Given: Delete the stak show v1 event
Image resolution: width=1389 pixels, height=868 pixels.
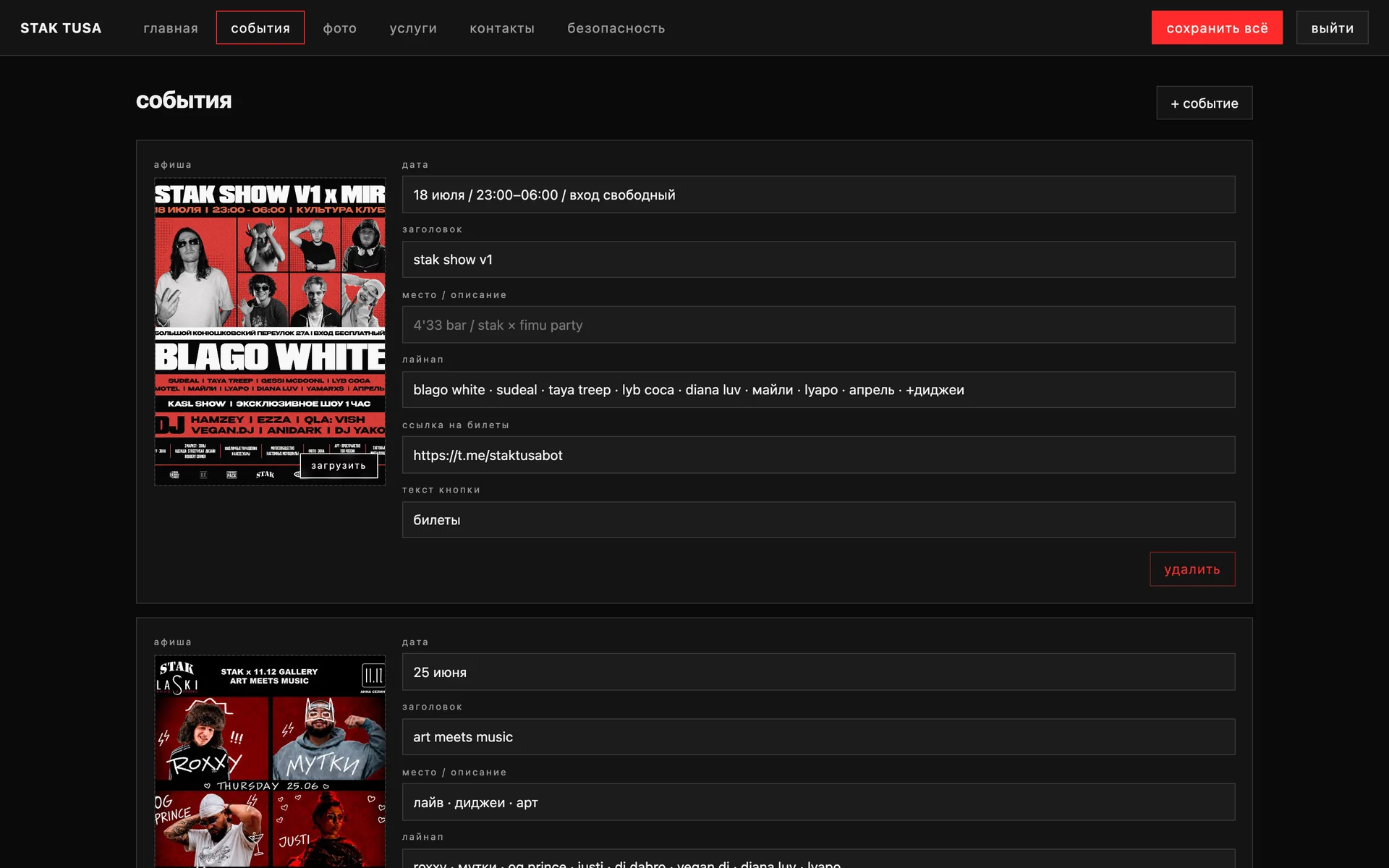Looking at the screenshot, I should point(1192,569).
